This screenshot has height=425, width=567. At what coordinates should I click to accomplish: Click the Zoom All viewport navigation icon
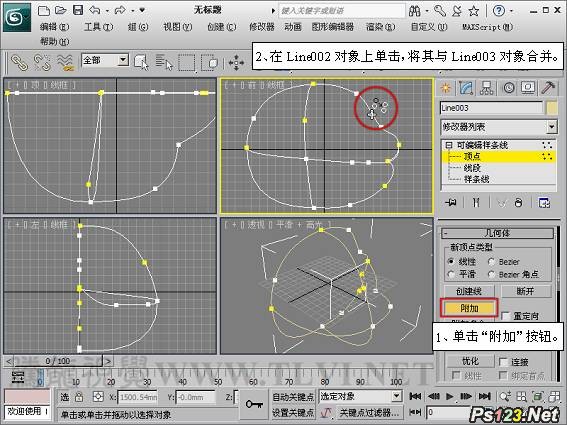[521, 397]
